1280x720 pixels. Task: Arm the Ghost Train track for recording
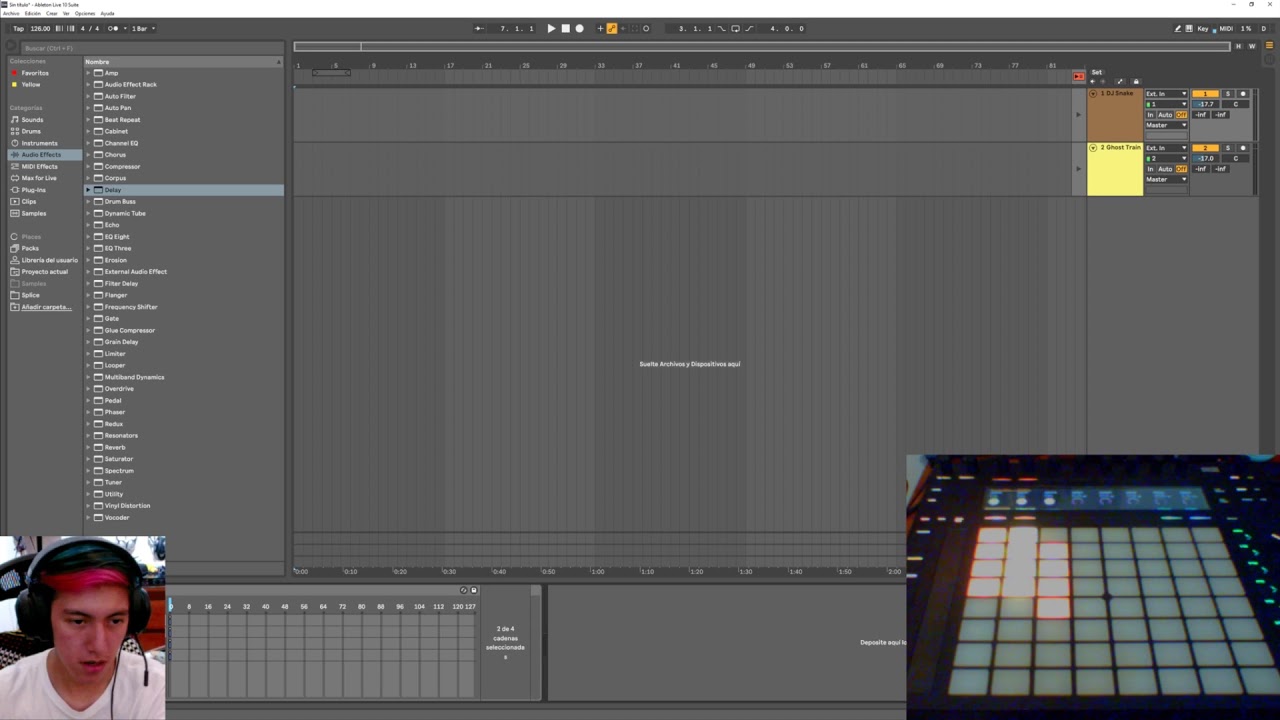tap(1243, 148)
